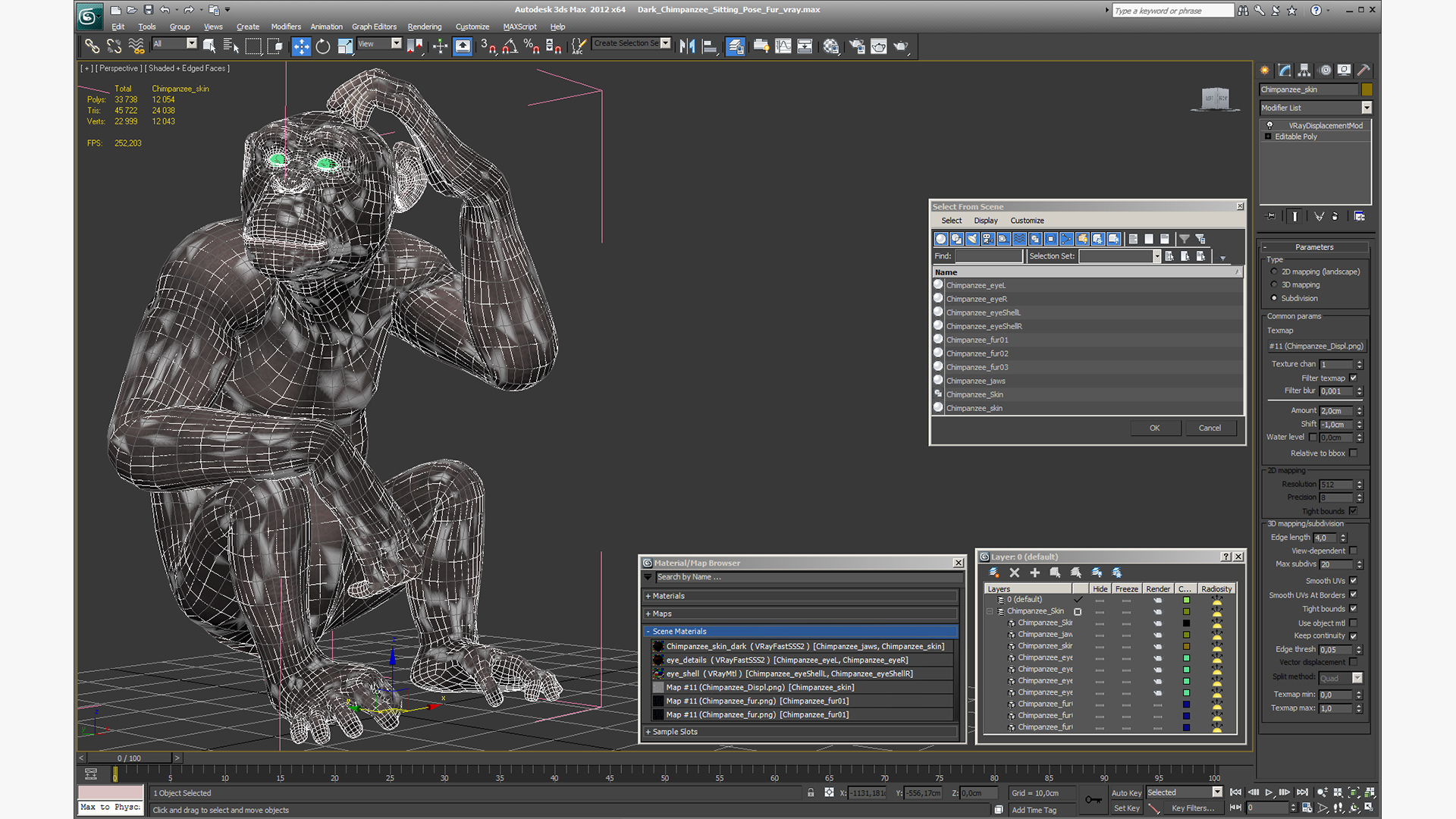Select the Subdivision radio button

click(x=1274, y=298)
